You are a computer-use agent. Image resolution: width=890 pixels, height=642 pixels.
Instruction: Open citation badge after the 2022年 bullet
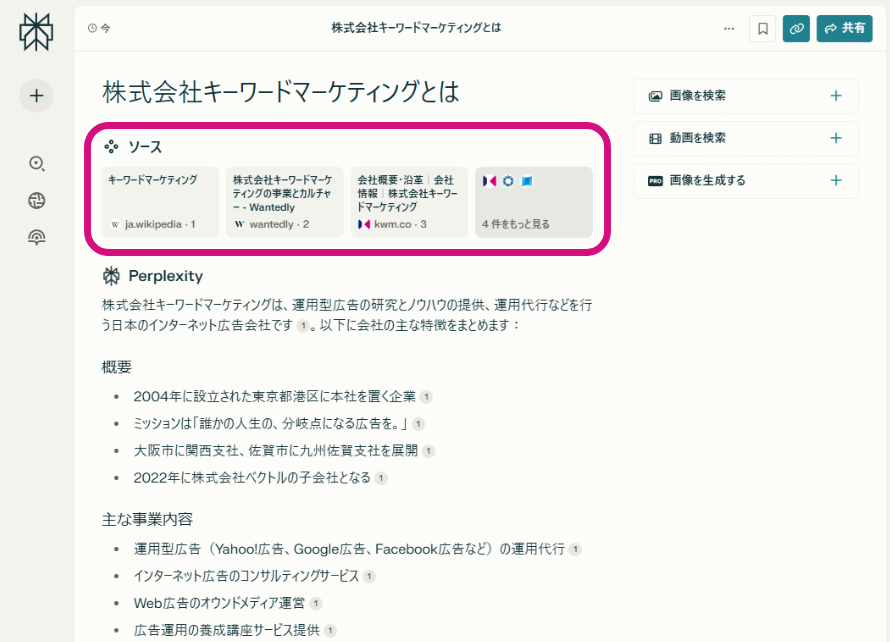pos(381,479)
